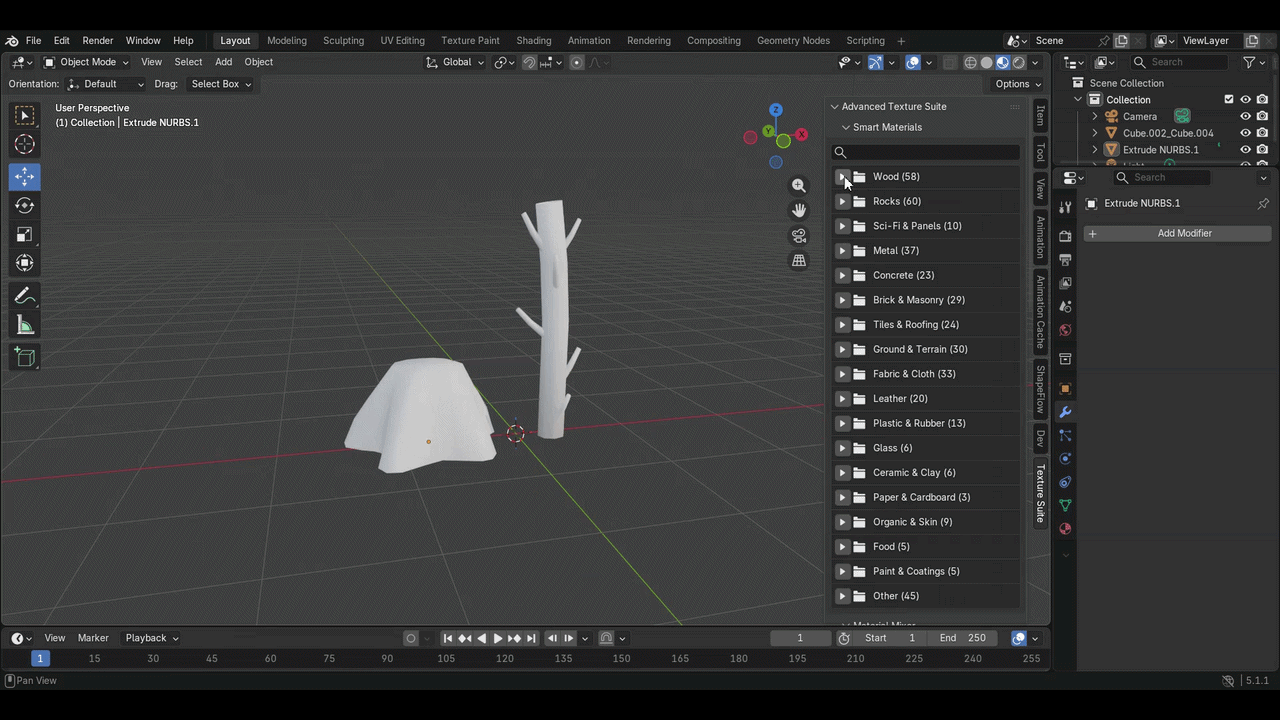Open the Render properties tab icon
The width and height of the screenshot is (1280, 720).
point(1065,236)
